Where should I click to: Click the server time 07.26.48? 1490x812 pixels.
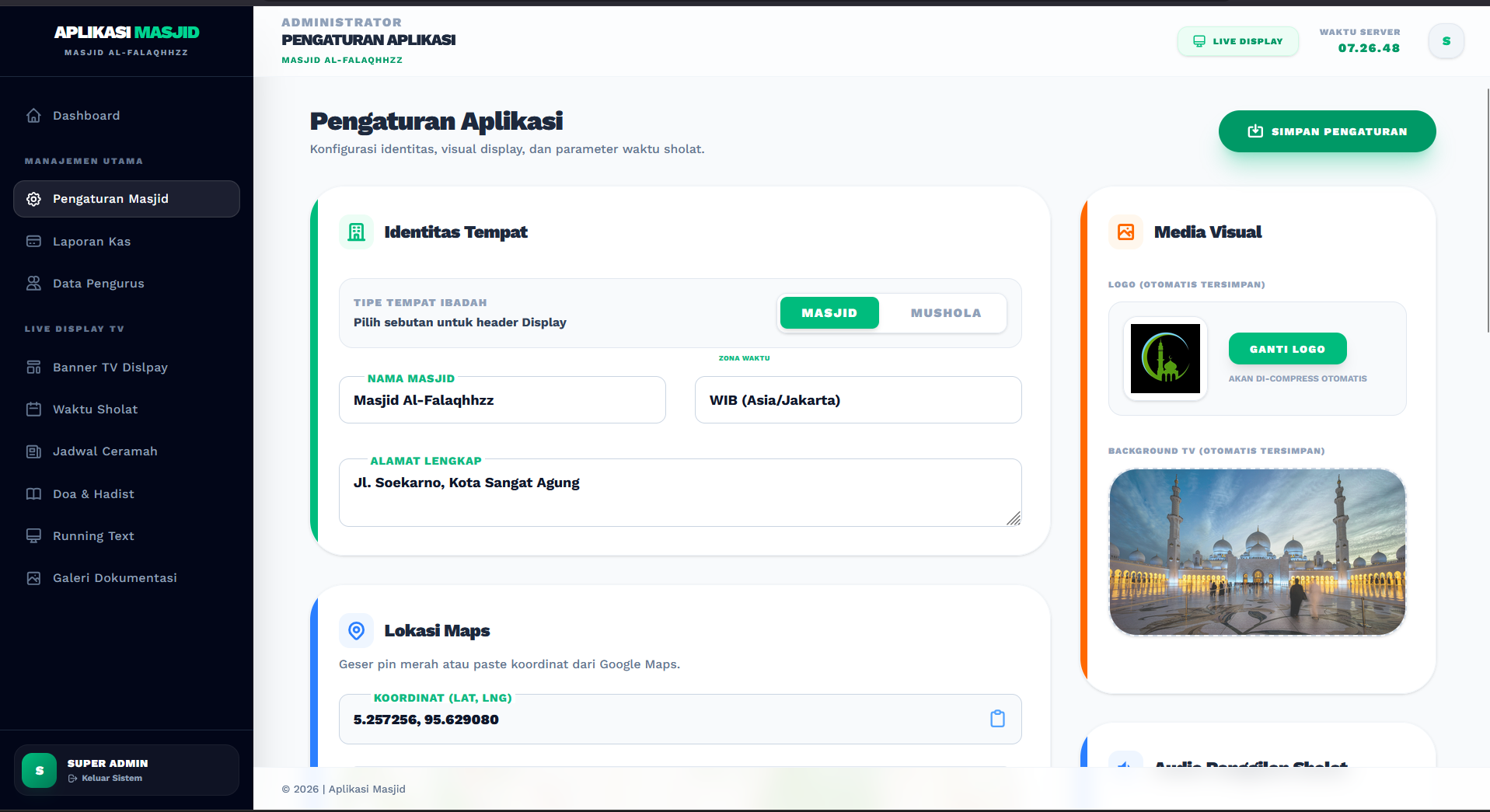pos(1369,48)
